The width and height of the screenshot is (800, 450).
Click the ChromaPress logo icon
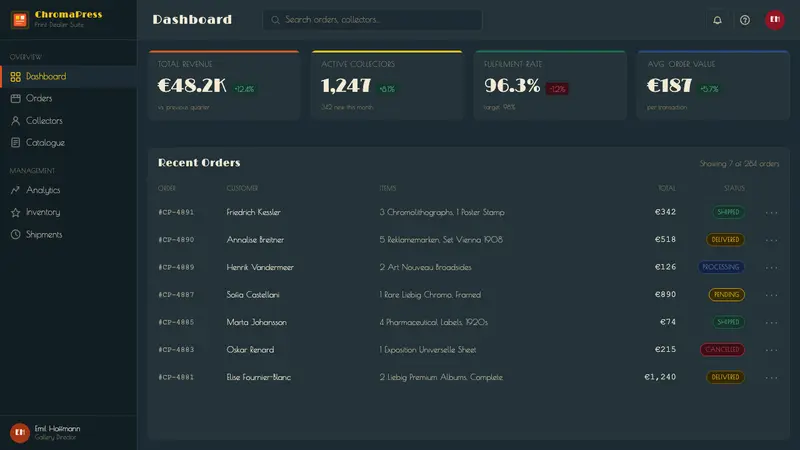coord(20,20)
